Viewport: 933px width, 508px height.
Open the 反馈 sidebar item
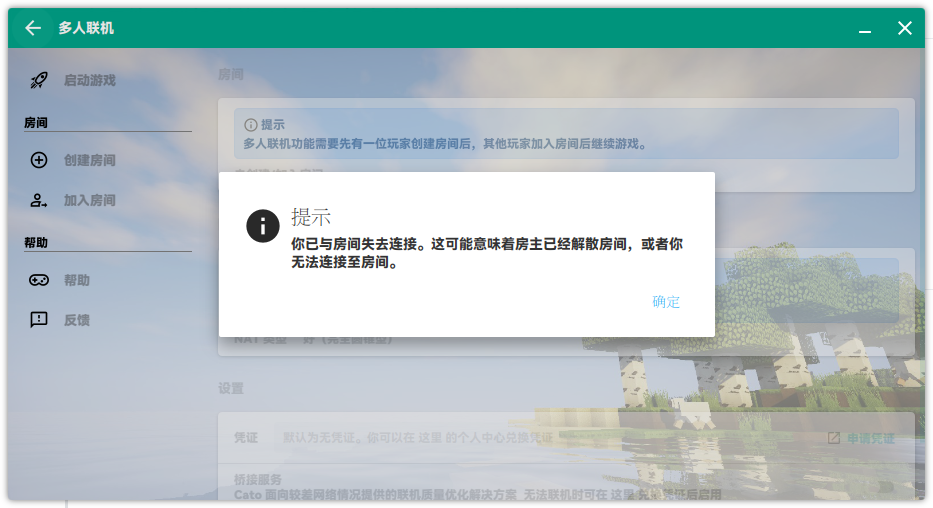[x=77, y=320]
